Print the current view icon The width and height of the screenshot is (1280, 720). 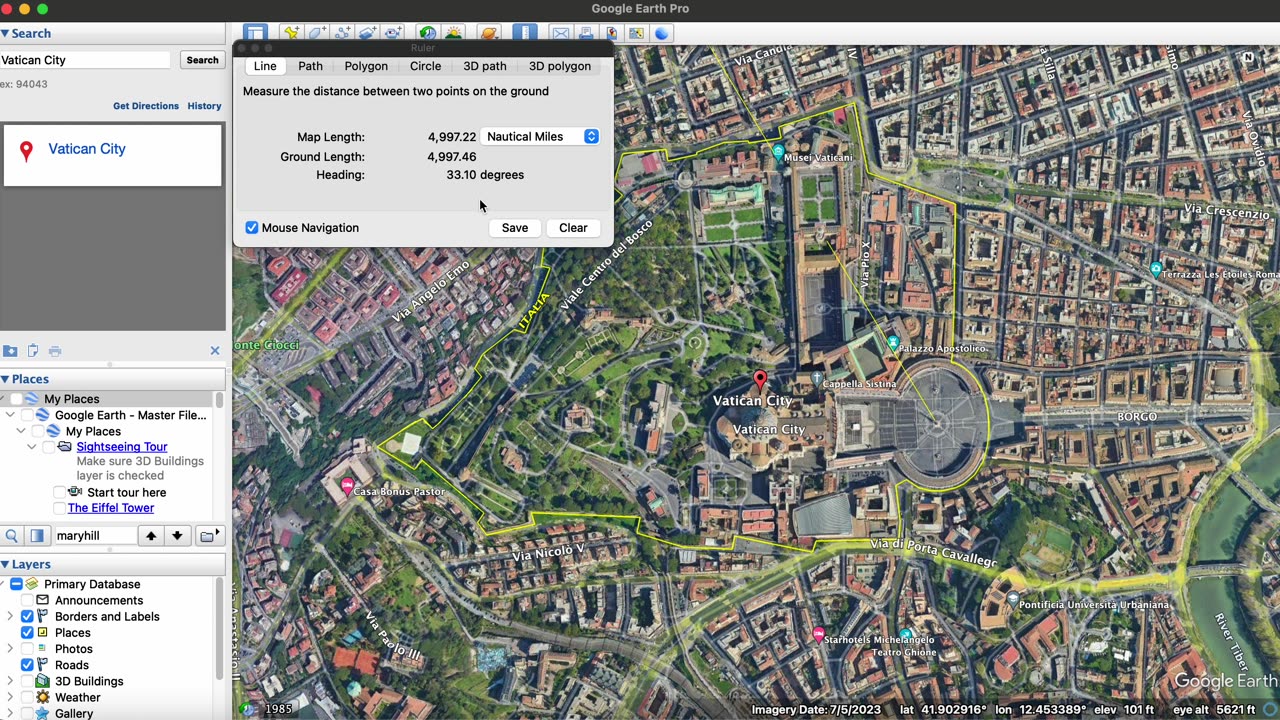586,33
